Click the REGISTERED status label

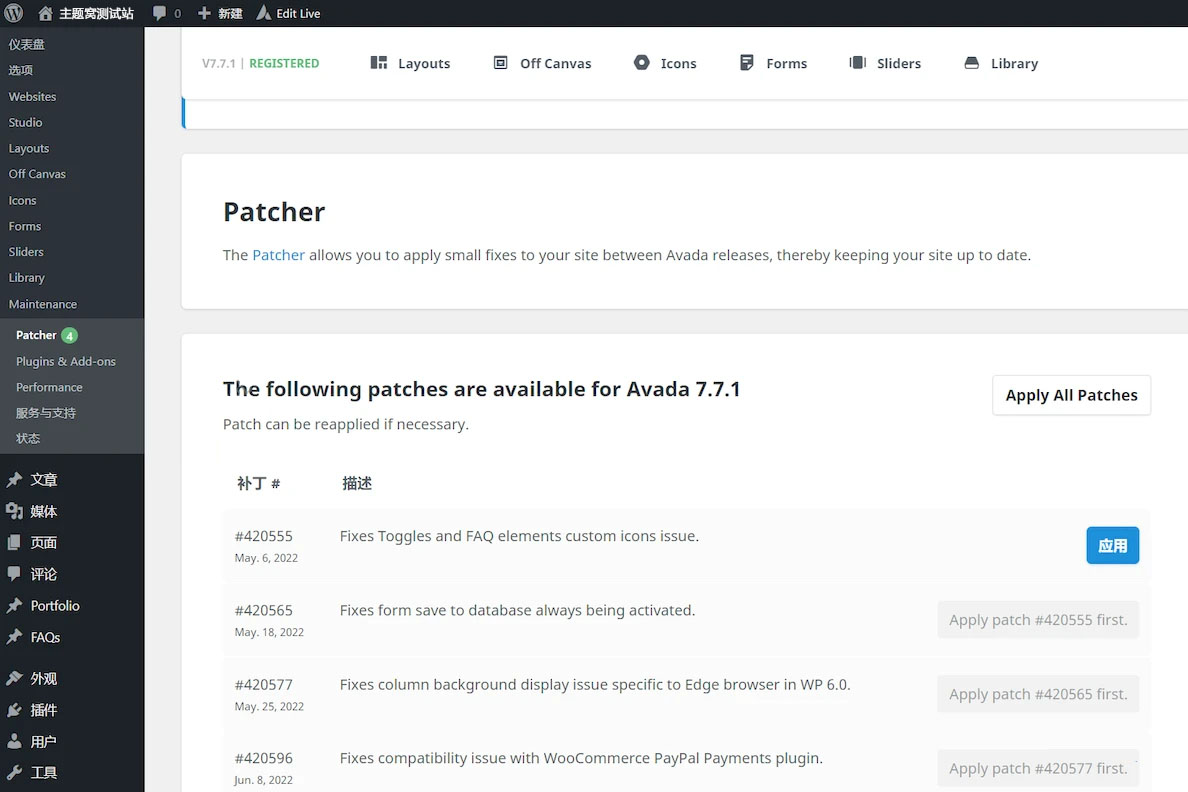(284, 64)
